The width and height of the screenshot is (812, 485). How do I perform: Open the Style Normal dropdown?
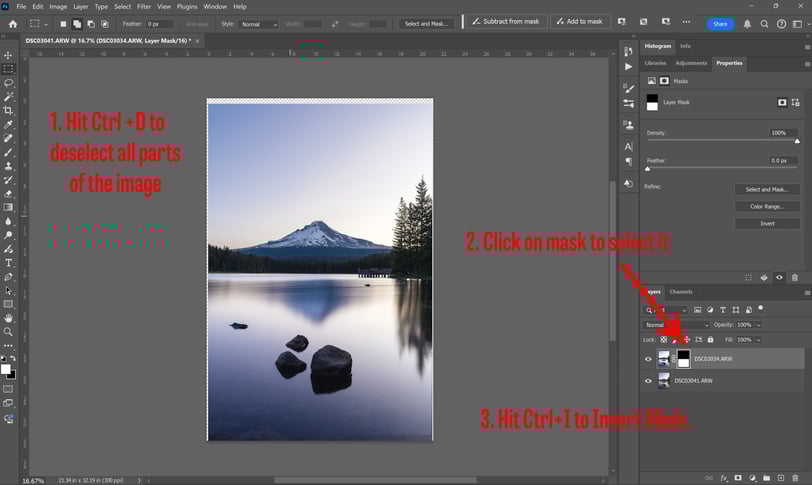tap(258, 24)
